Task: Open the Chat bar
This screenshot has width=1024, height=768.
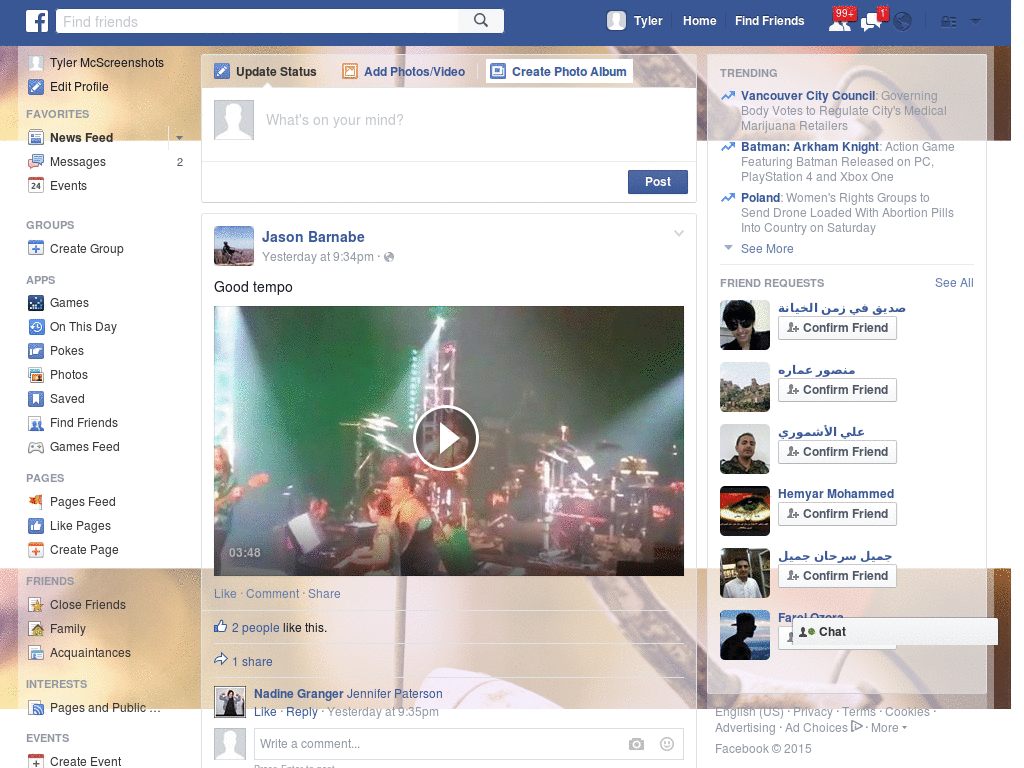Action: coord(895,632)
